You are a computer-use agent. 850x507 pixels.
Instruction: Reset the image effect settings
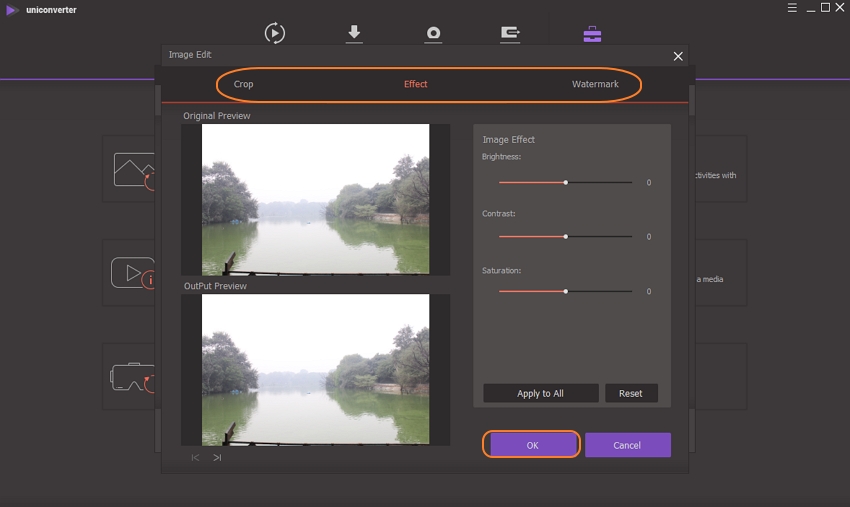click(x=630, y=393)
